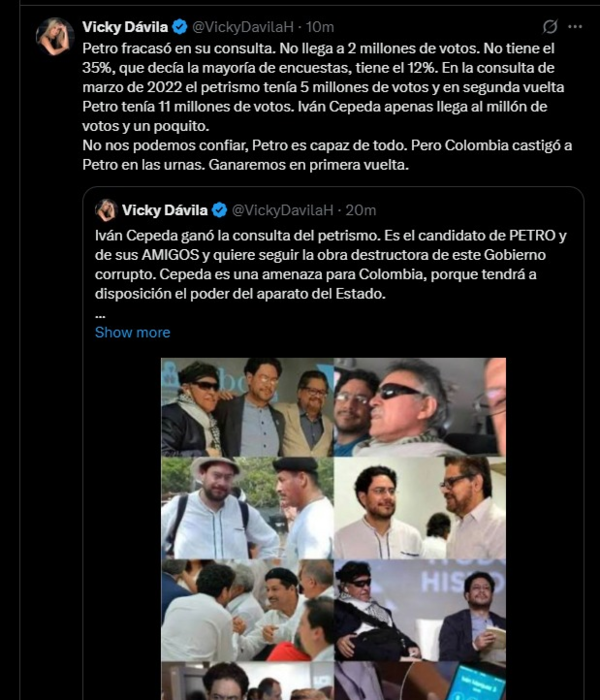
Task: Click verified badge in quoted tweet
Action: [220, 210]
